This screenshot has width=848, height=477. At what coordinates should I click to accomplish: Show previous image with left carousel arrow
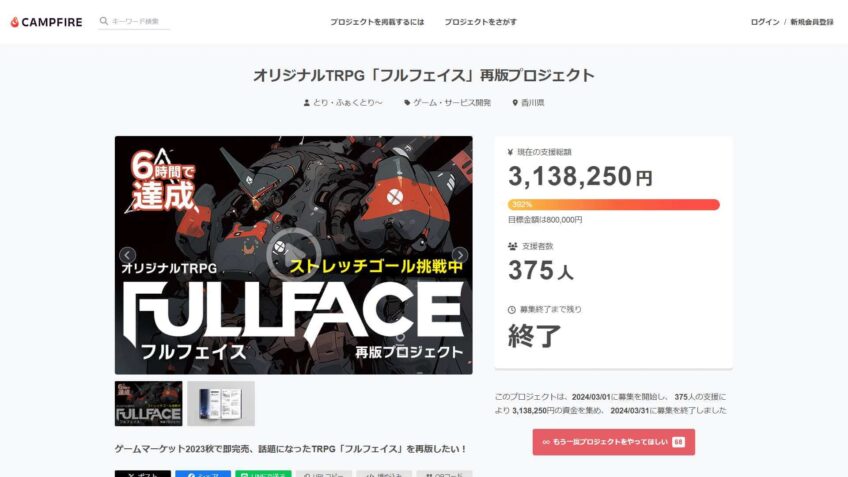[128, 255]
